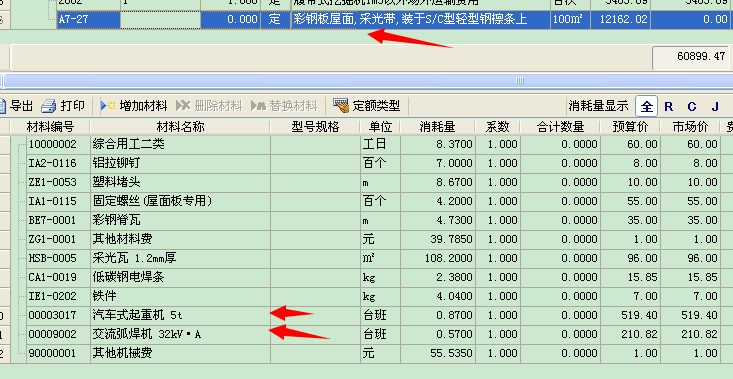Click the 删除材料 delete material button
Viewport: 733px width, 379px height.
209,106
